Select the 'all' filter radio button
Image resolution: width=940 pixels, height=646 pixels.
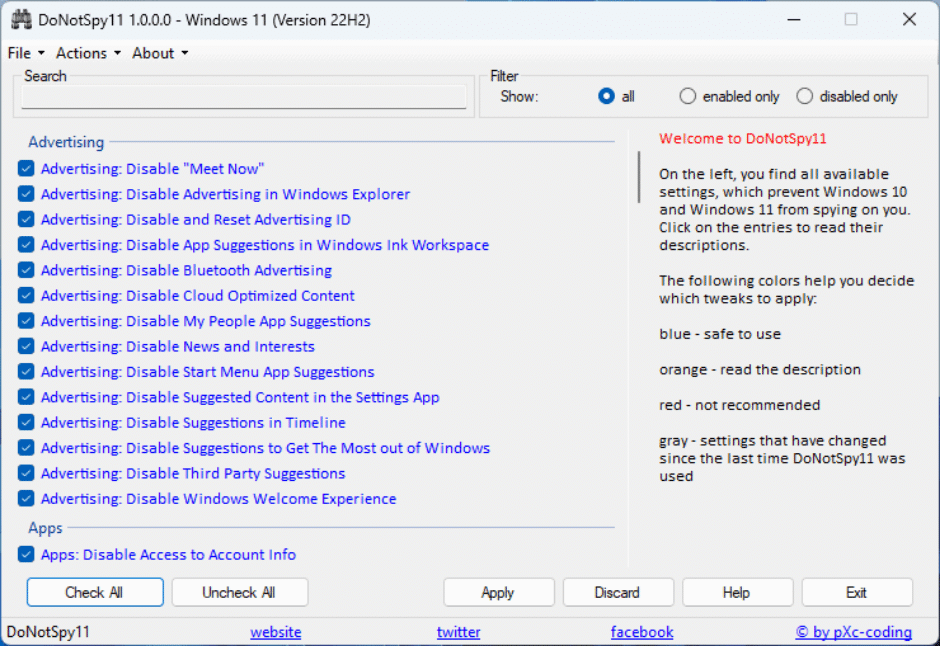point(606,96)
